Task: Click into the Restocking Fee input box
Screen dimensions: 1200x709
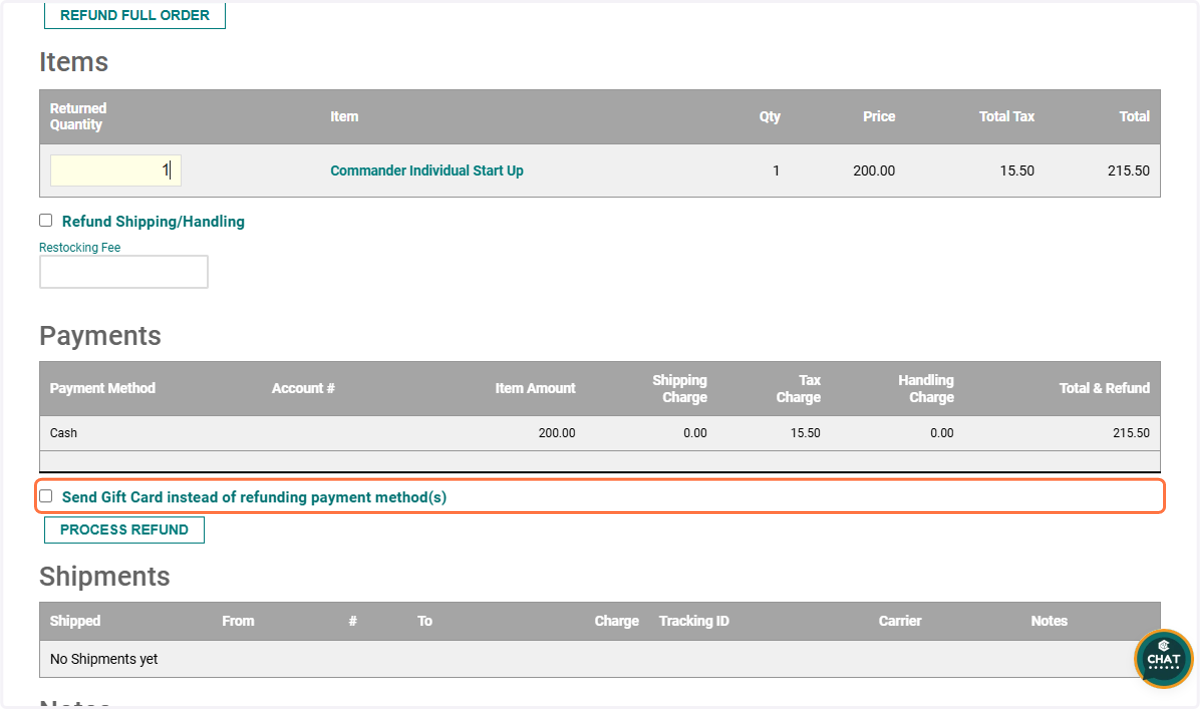Action: pyautogui.click(x=124, y=272)
